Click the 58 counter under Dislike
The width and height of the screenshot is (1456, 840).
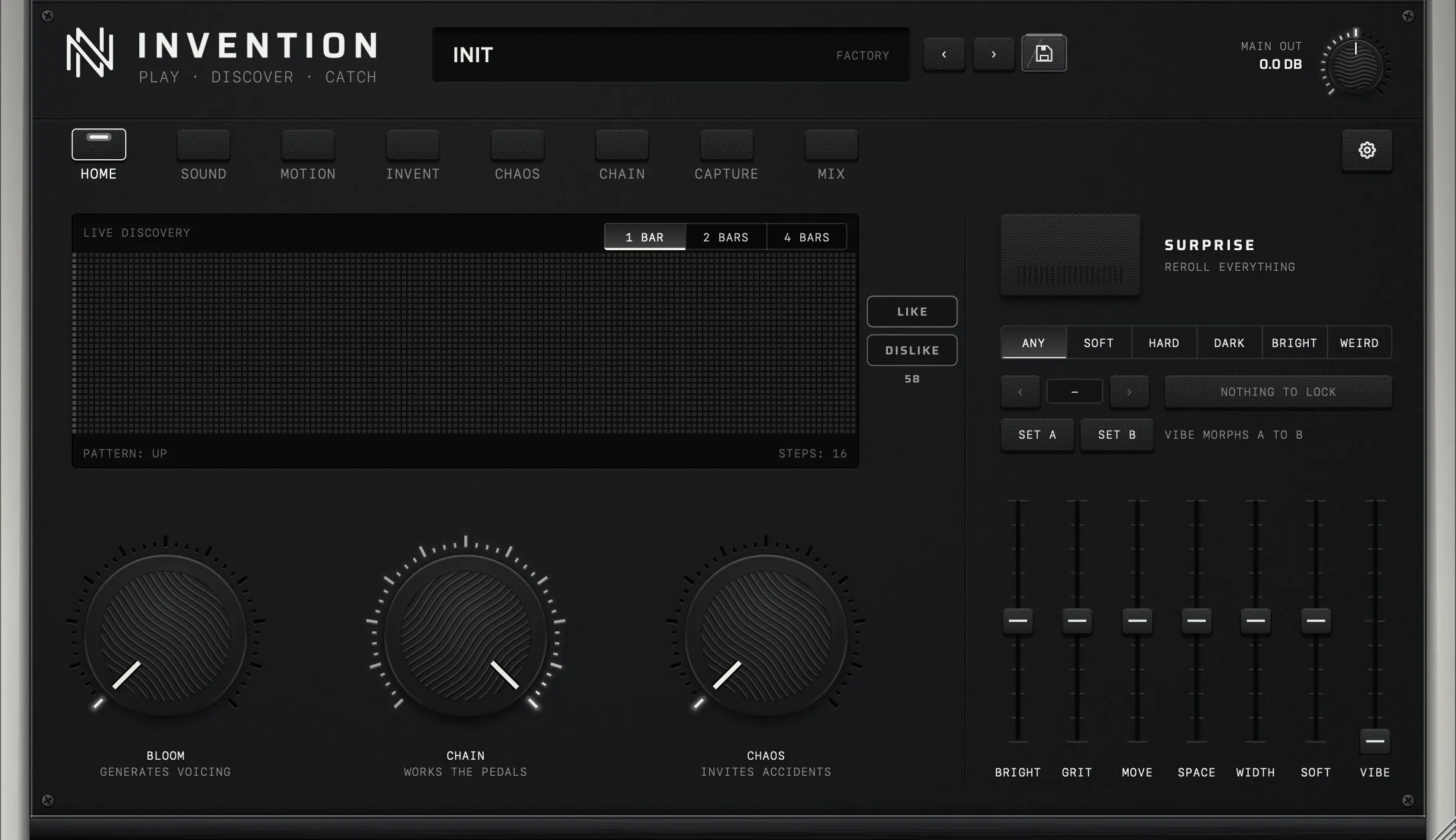(x=912, y=379)
